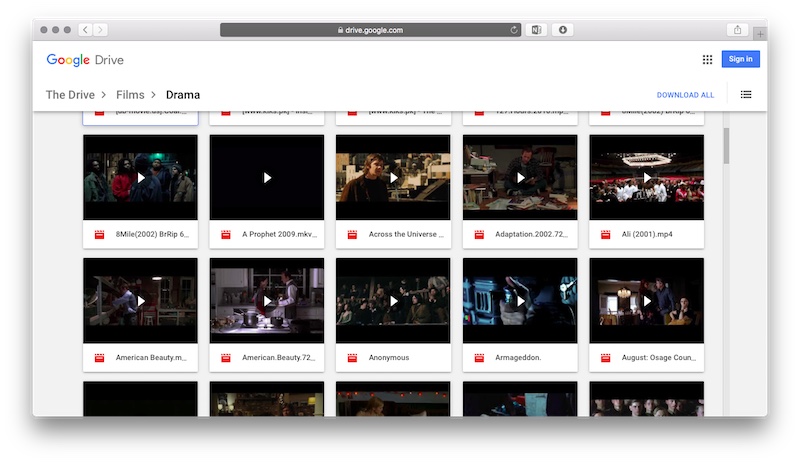Open the American Beauty kitchen scene thumbnail
This screenshot has width=800, height=463.
coord(267,300)
